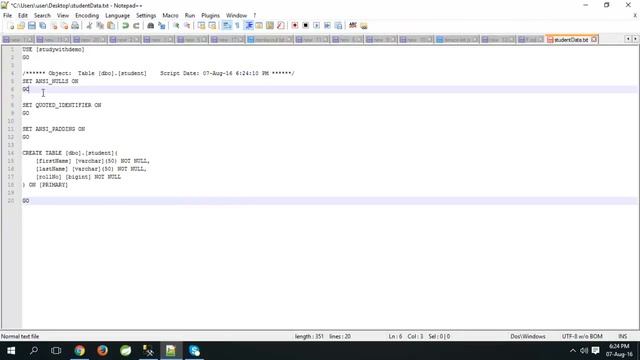Open the Search menu
The image size is (640, 360).
point(42,16)
